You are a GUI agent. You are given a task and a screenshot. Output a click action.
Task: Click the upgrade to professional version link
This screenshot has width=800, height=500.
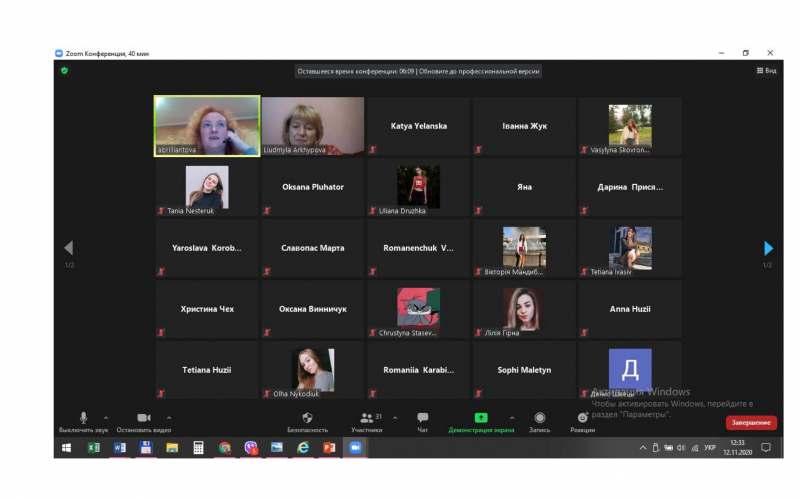[x=479, y=71]
